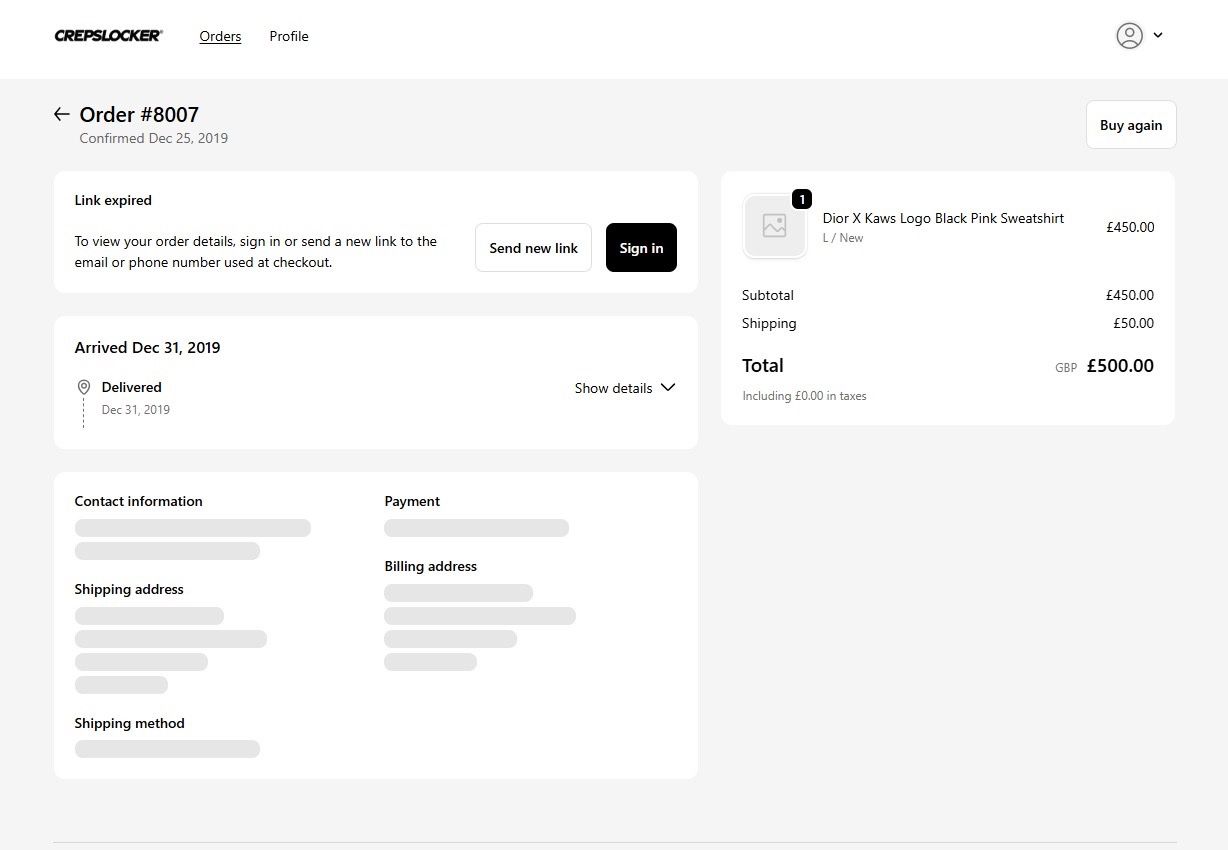Expand Show details for delivery

(625, 388)
